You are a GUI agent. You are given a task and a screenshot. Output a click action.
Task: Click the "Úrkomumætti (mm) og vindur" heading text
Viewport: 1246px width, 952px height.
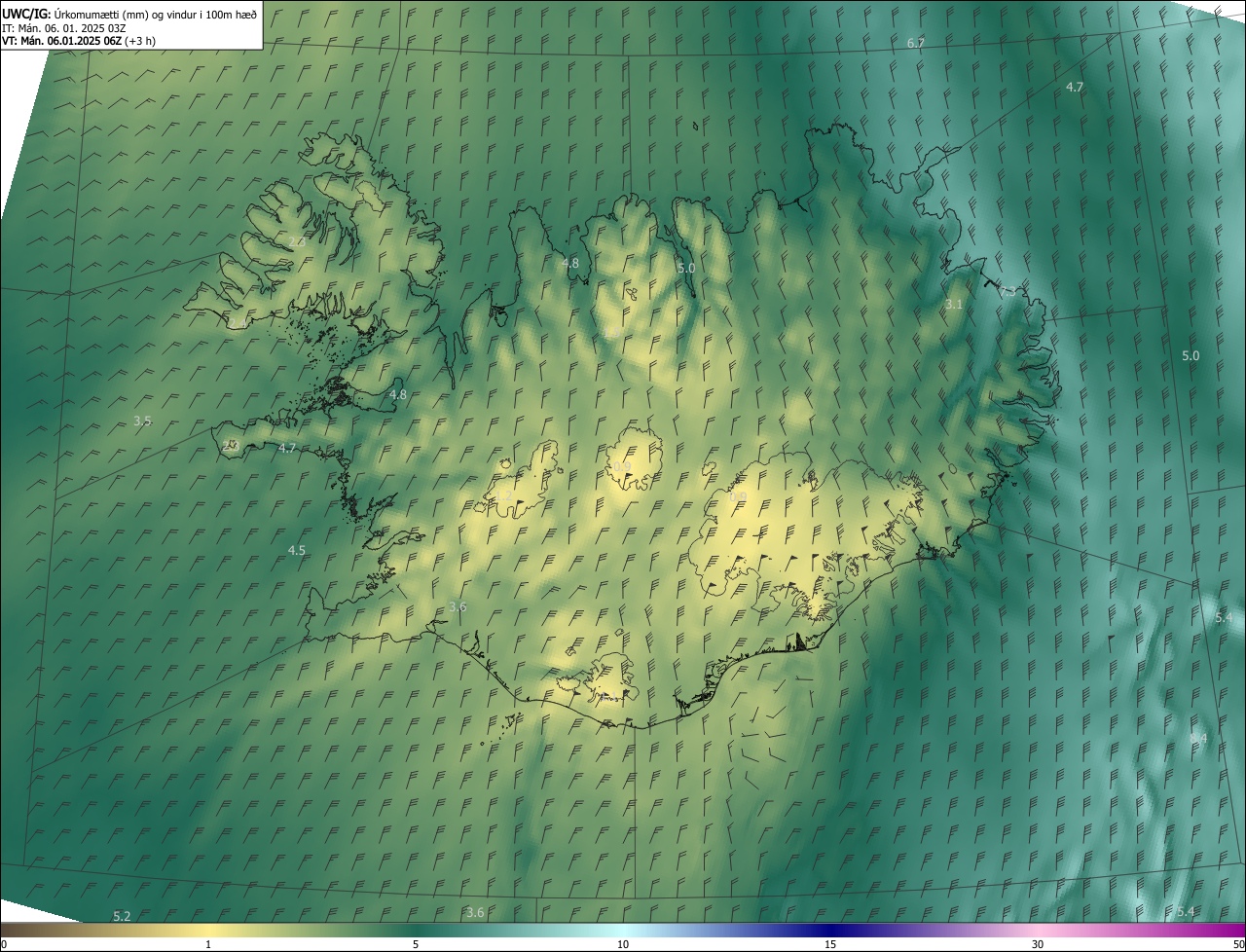tap(124, 14)
